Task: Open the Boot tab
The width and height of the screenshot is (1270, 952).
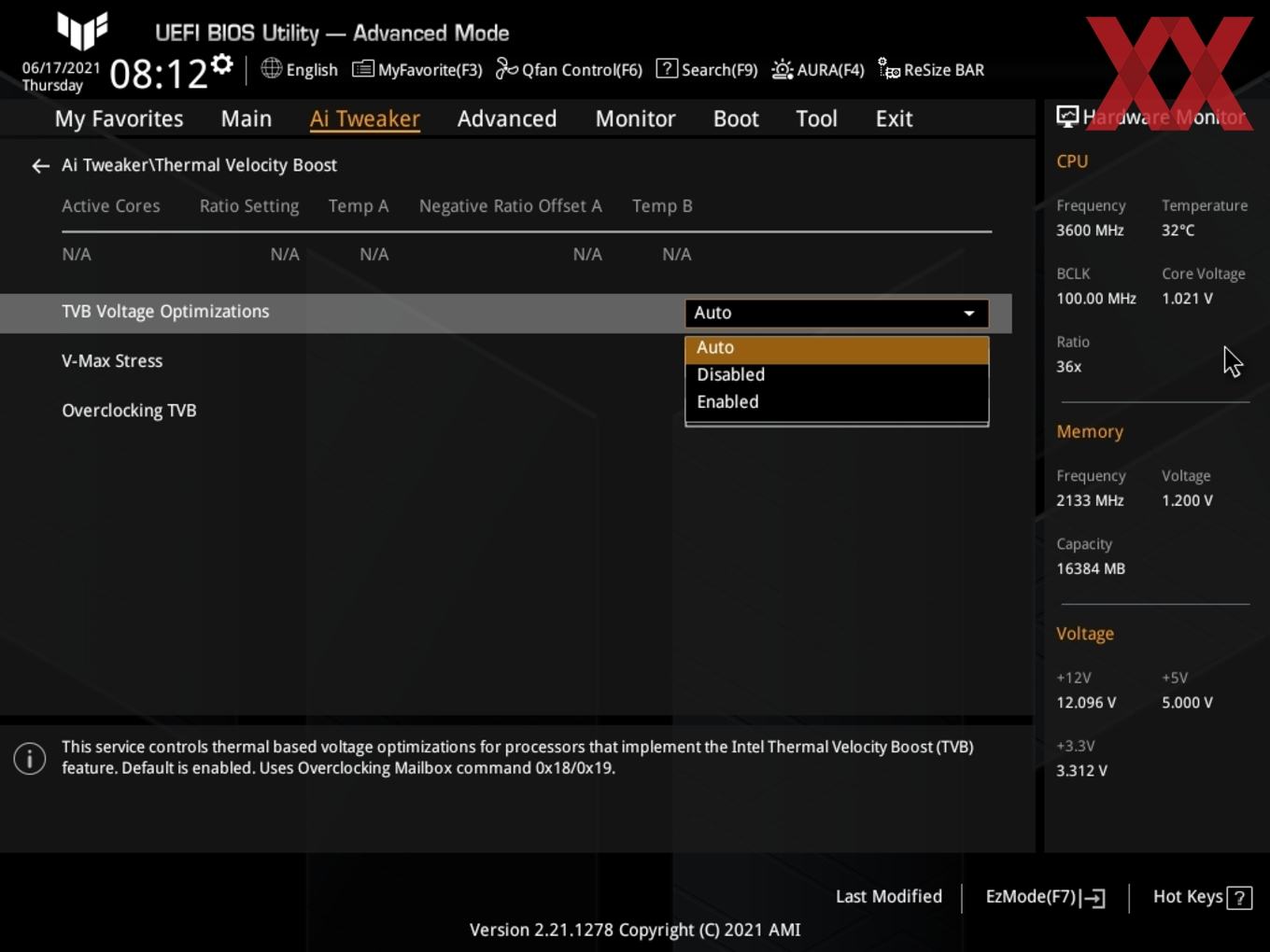Action: [736, 119]
